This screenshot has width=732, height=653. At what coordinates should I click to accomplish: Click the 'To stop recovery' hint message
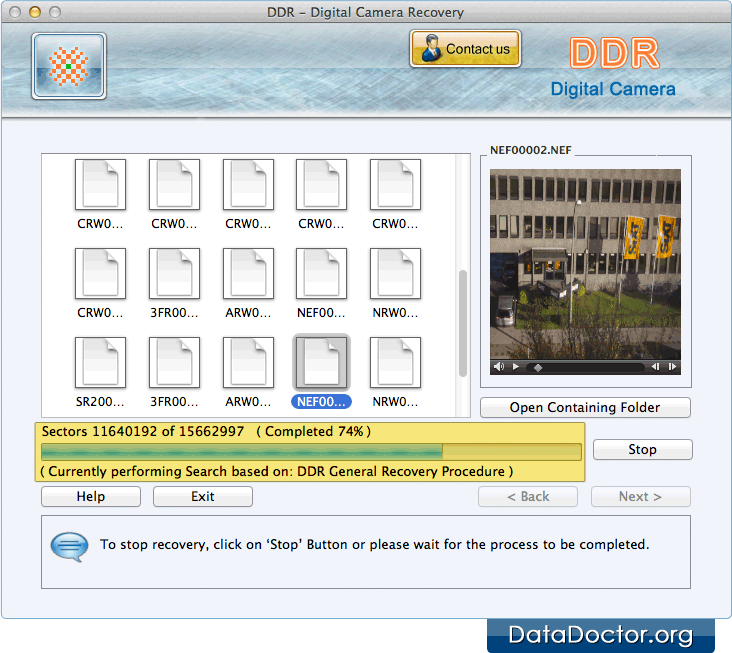pos(374,545)
